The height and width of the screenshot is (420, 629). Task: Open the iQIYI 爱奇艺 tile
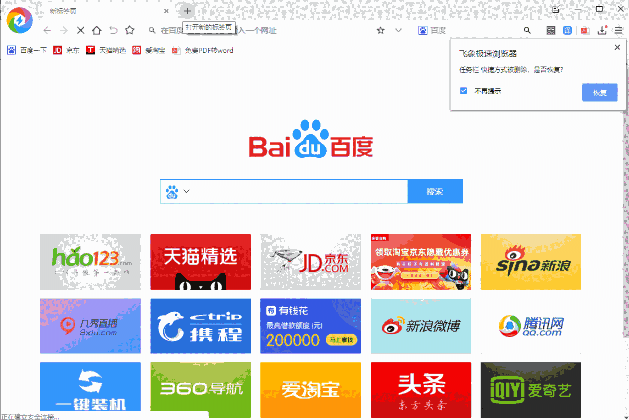pos(531,390)
